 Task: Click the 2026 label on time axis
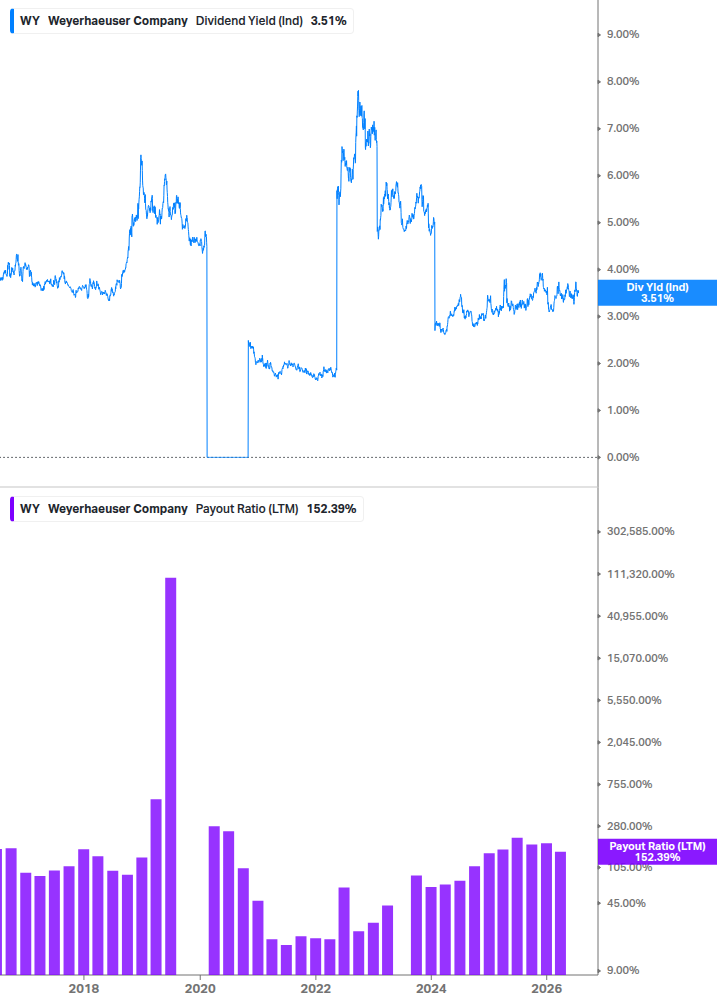(547, 988)
